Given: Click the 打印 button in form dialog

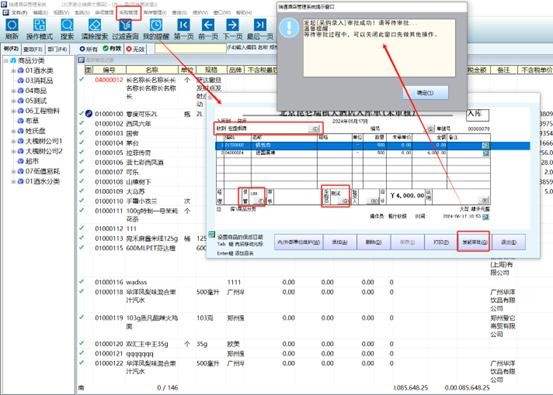Looking at the screenshot, I should 441,242.
